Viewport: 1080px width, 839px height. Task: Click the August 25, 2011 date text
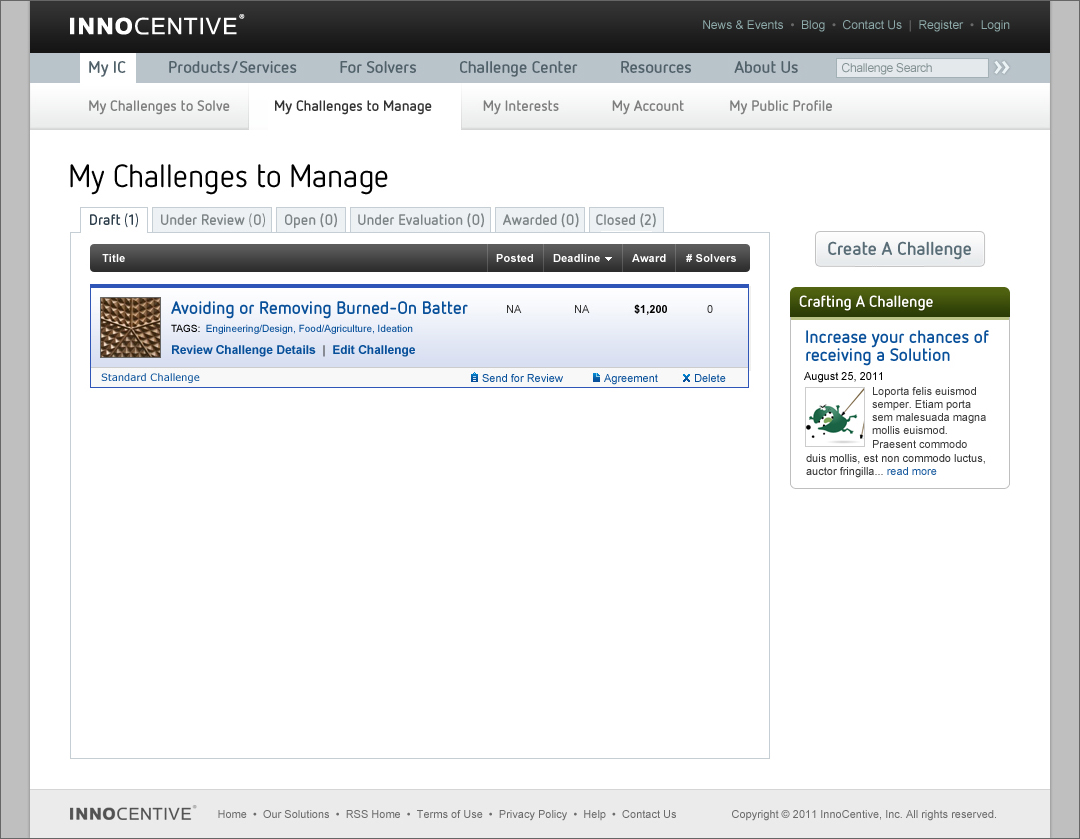point(843,376)
